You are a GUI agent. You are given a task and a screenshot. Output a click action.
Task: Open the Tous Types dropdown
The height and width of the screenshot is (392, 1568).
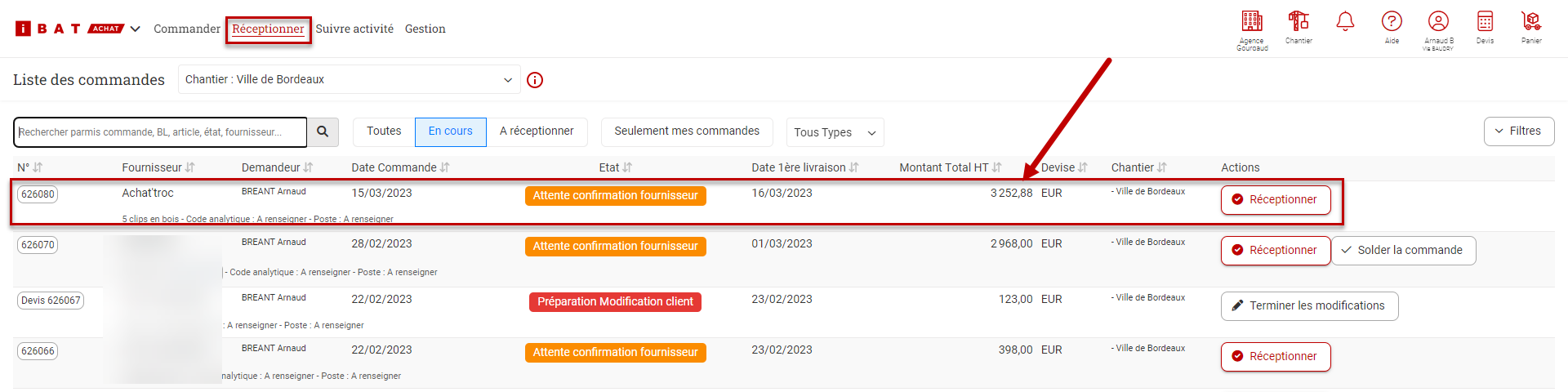pyautogui.click(x=834, y=132)
